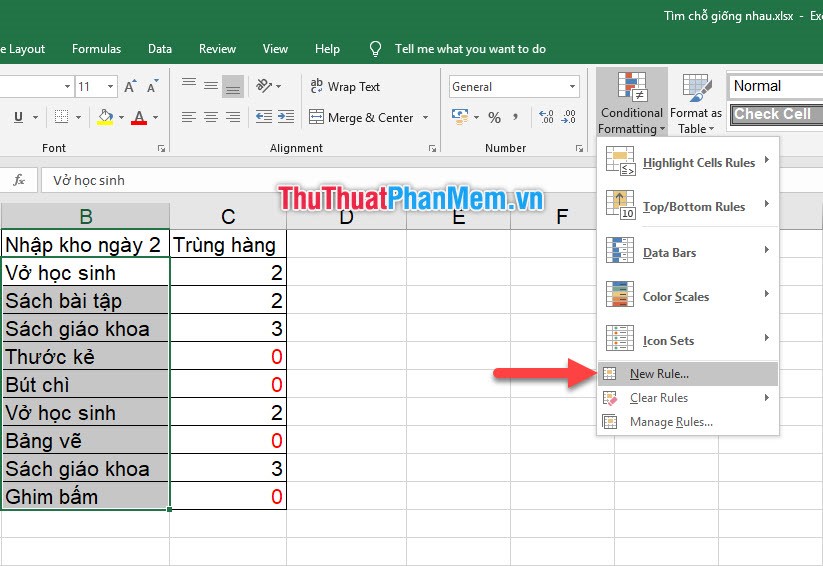Open Merge & Center dropdown arrow
The image size is (823, 566).
(x=426, y=117)
